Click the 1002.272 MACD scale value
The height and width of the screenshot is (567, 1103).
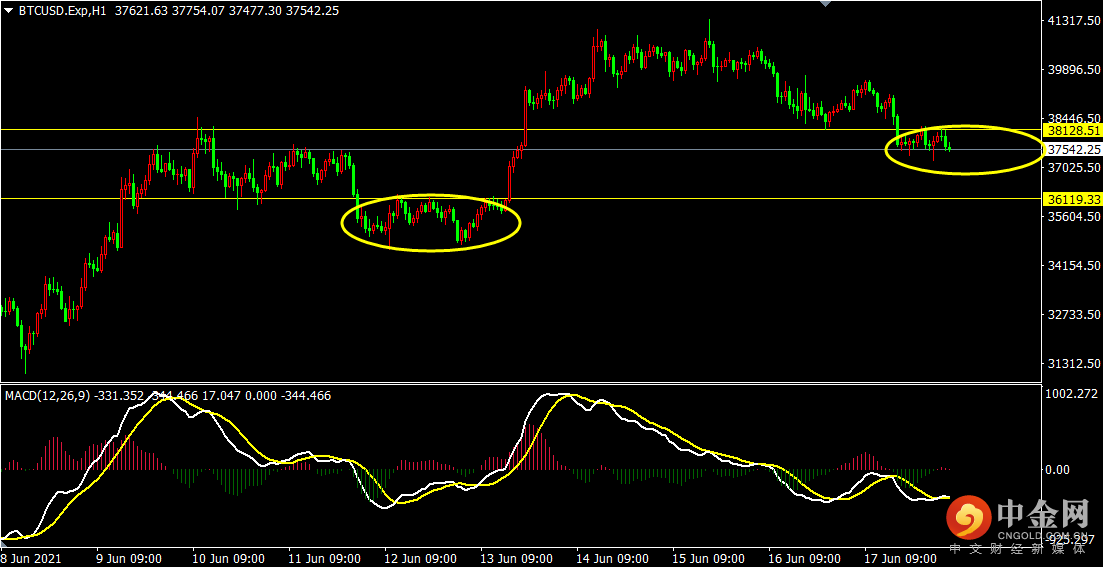tap(1073, 393)
